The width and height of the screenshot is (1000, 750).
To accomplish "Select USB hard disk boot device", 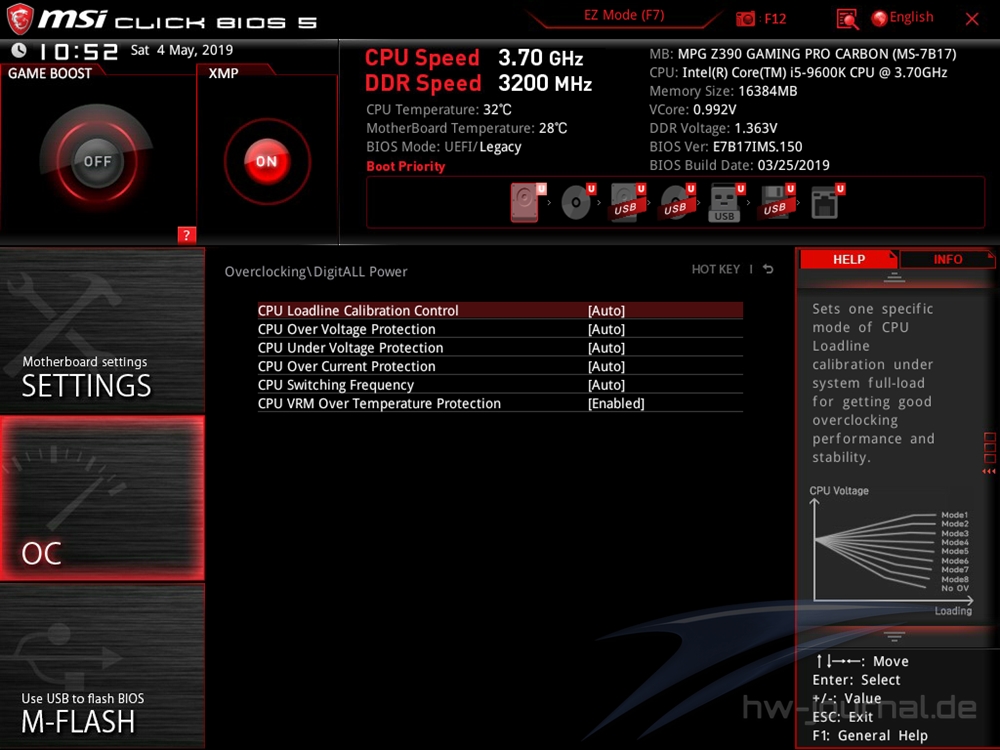I will coord(627,203).
